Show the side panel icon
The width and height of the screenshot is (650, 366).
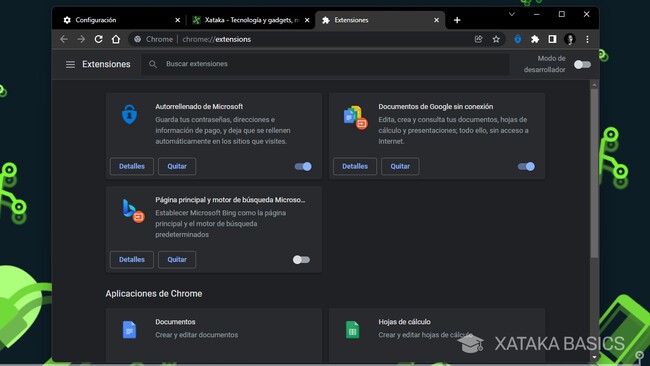click(x=552, y=39)
